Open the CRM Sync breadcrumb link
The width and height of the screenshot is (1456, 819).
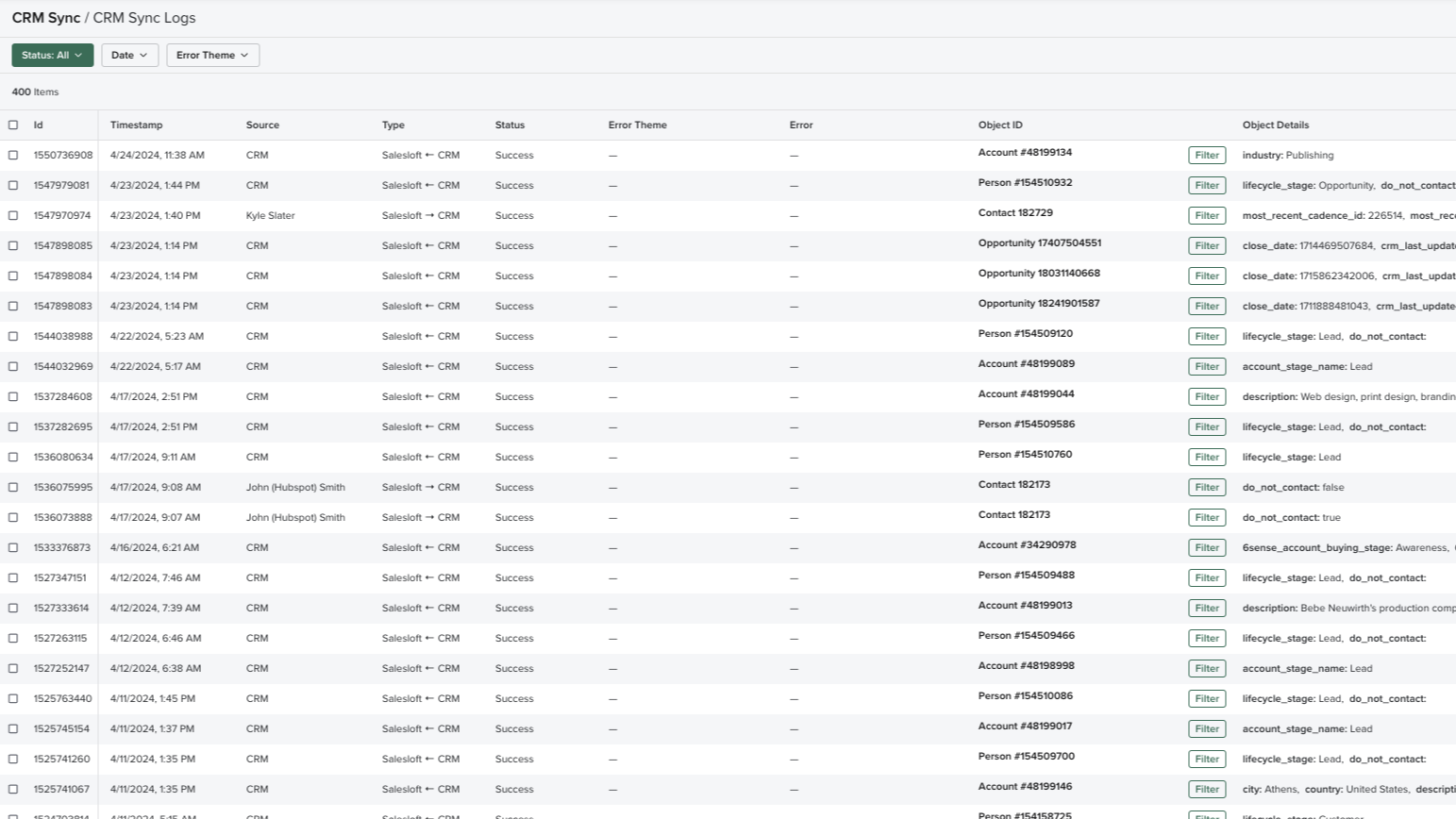point(43,17)
